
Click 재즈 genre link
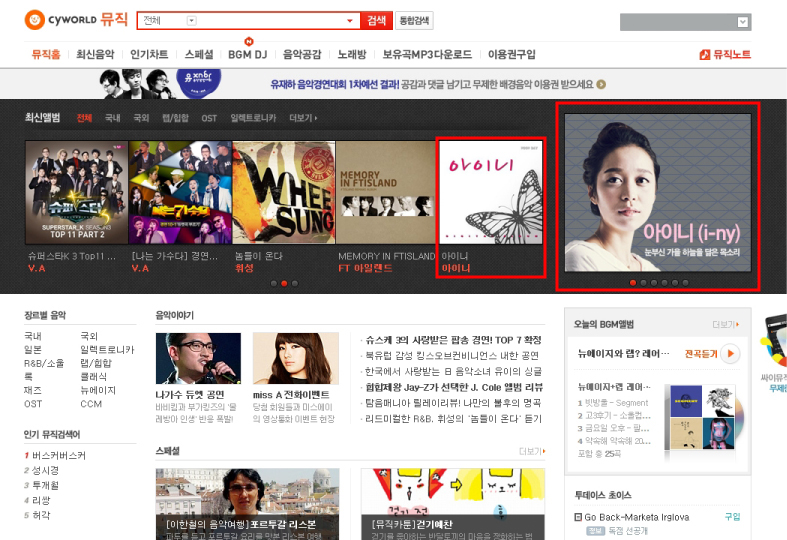(x=33, y=390)
